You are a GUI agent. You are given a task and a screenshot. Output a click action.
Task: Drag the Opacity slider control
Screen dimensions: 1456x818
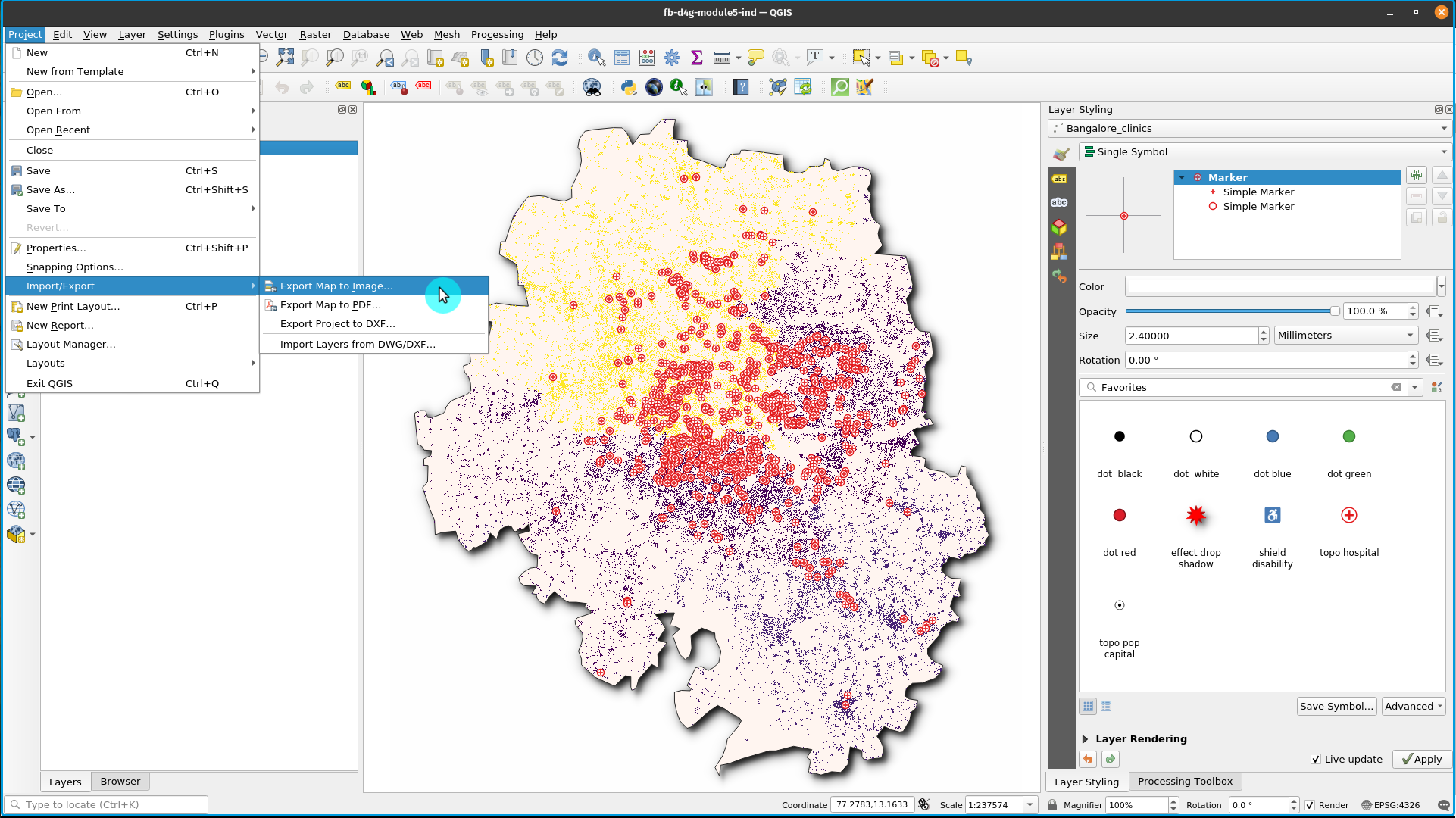coord(1333,311)
